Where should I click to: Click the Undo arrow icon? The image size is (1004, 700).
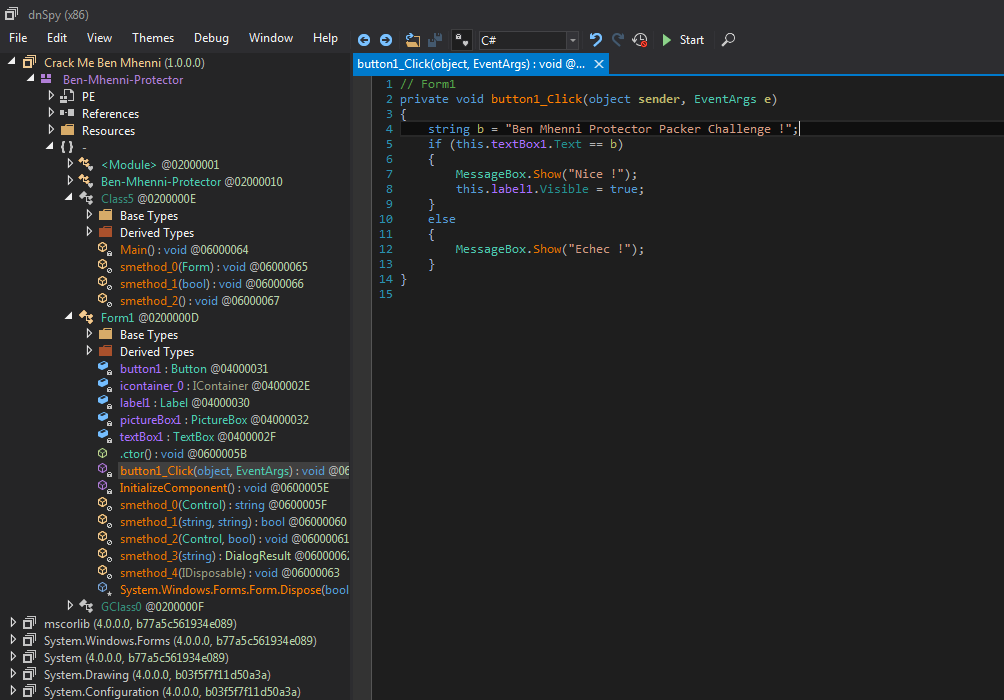point(596,40)
